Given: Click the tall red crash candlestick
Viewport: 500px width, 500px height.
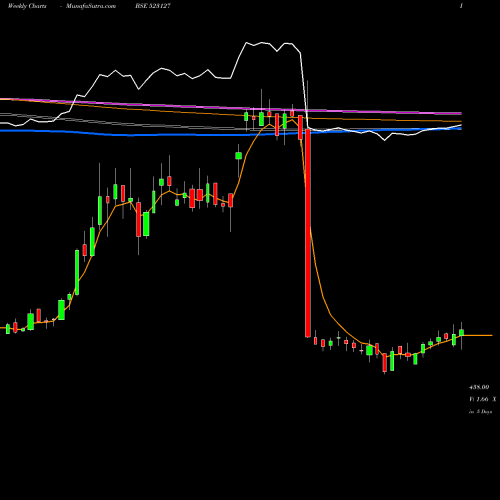Looking at the screenshot, I should tap(308, 233).
